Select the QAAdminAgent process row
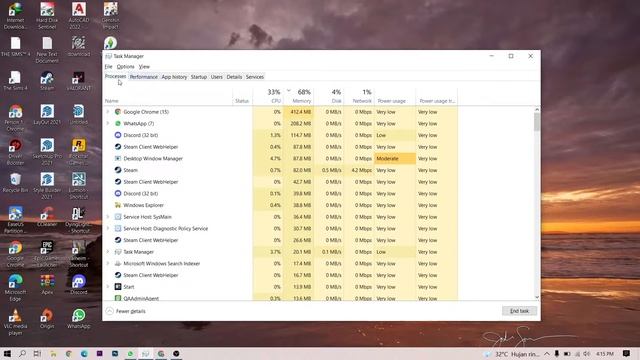Image resolution: width=640 pixels, height=360 pixels. click(x=281, y=298)
